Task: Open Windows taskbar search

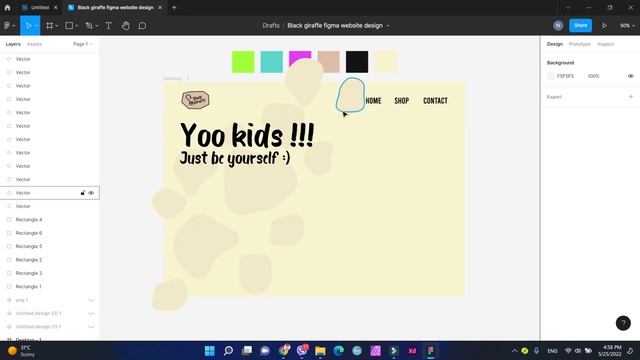Action: (x=229, y=351)
